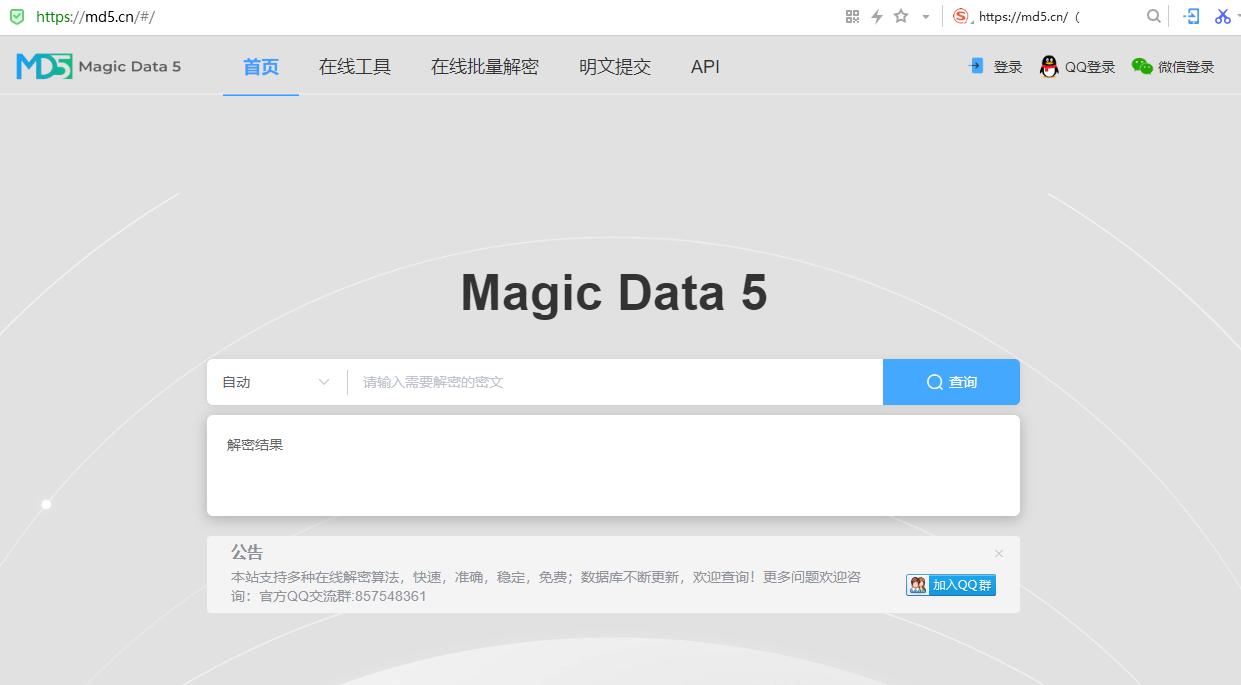Click the 加入QQ群 button
This screenshot has height=685, width=1241.
pos(950,584)
